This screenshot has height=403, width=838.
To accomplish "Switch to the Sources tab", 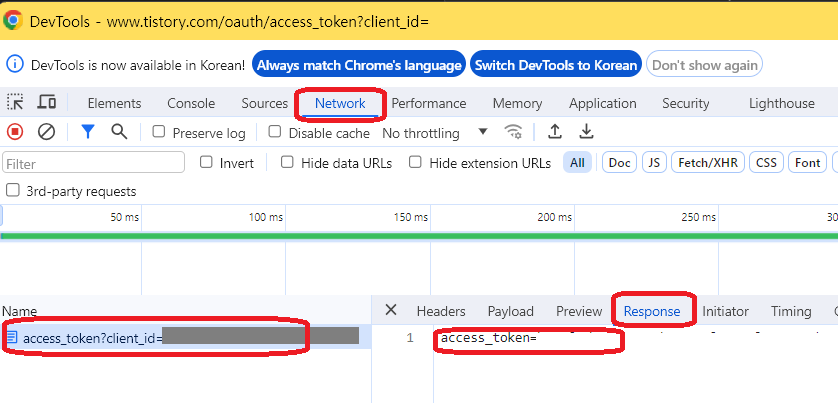I will tap(265, 103).
